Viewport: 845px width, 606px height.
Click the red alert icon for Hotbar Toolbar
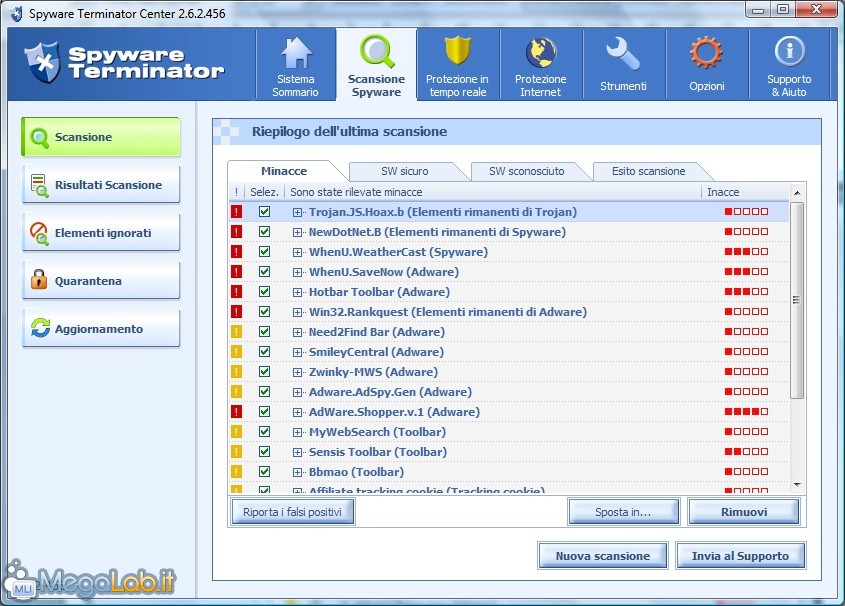[236, 291]
